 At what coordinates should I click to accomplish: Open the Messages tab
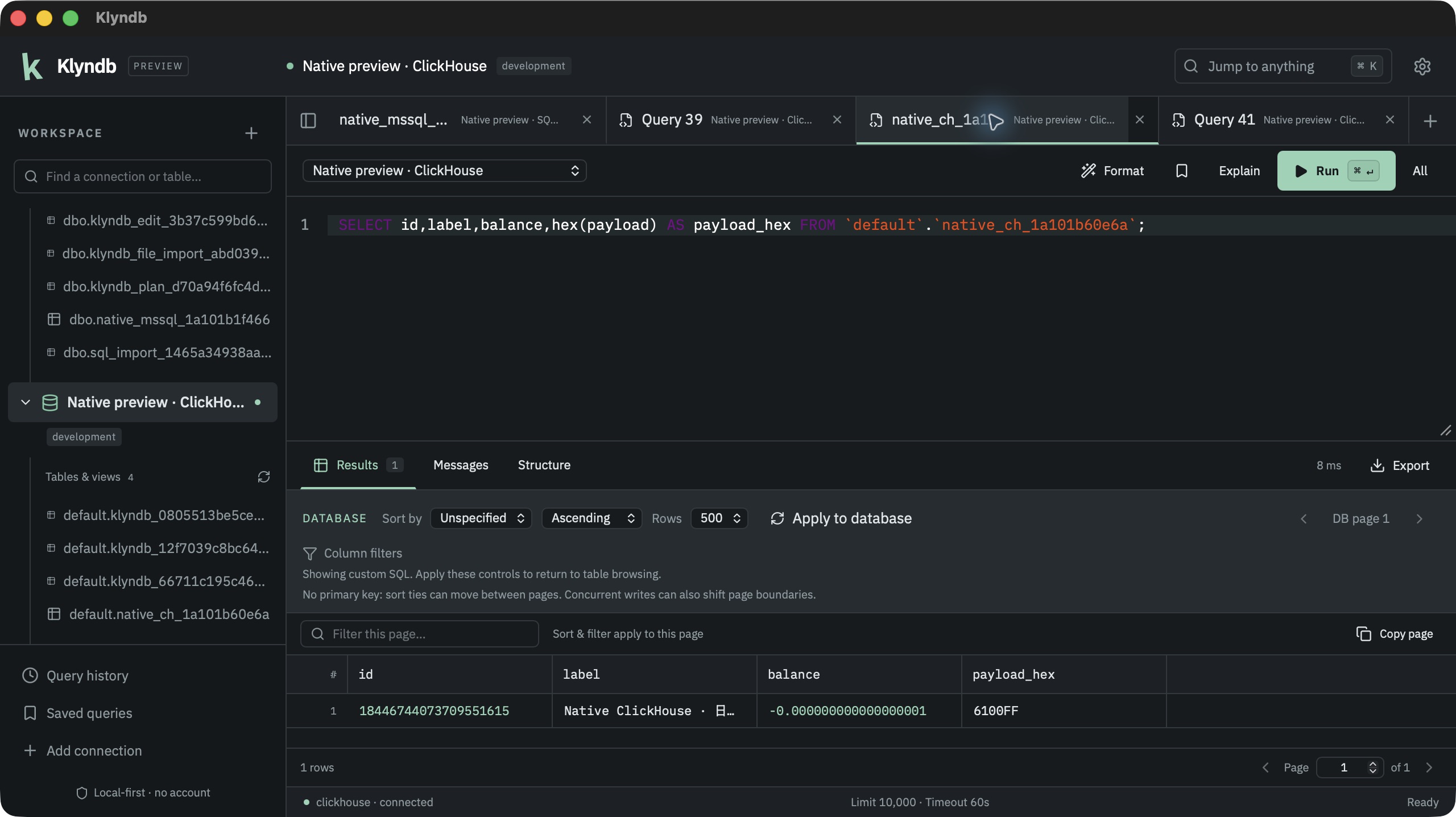tap(461, 465)
